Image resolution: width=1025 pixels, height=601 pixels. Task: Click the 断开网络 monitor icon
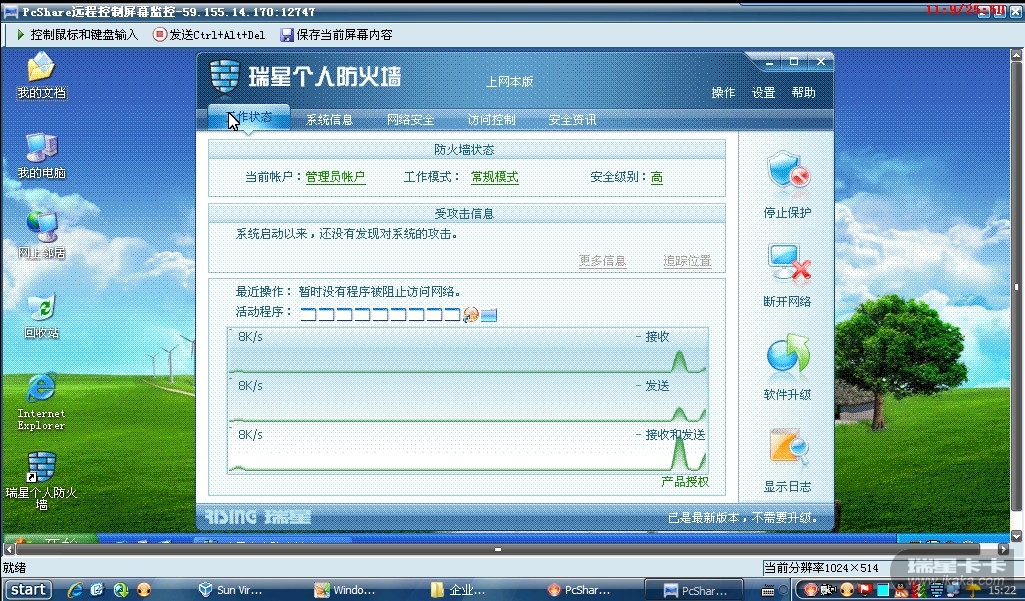pyautogui.click(x=788, y=263)
